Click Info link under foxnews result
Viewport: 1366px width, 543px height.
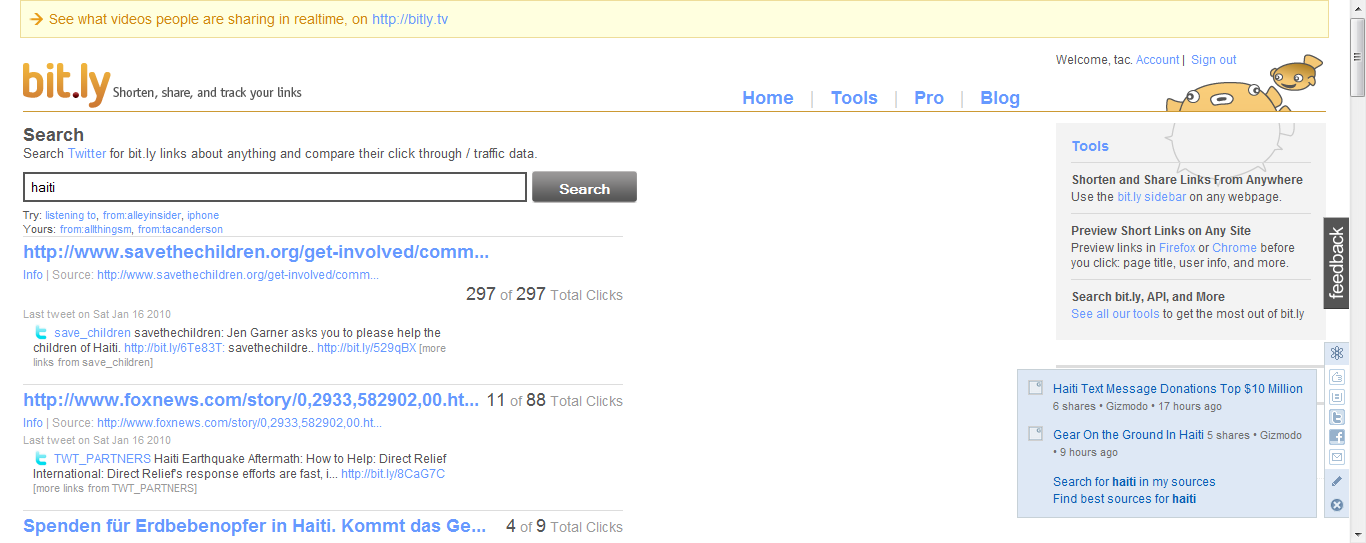33,423
